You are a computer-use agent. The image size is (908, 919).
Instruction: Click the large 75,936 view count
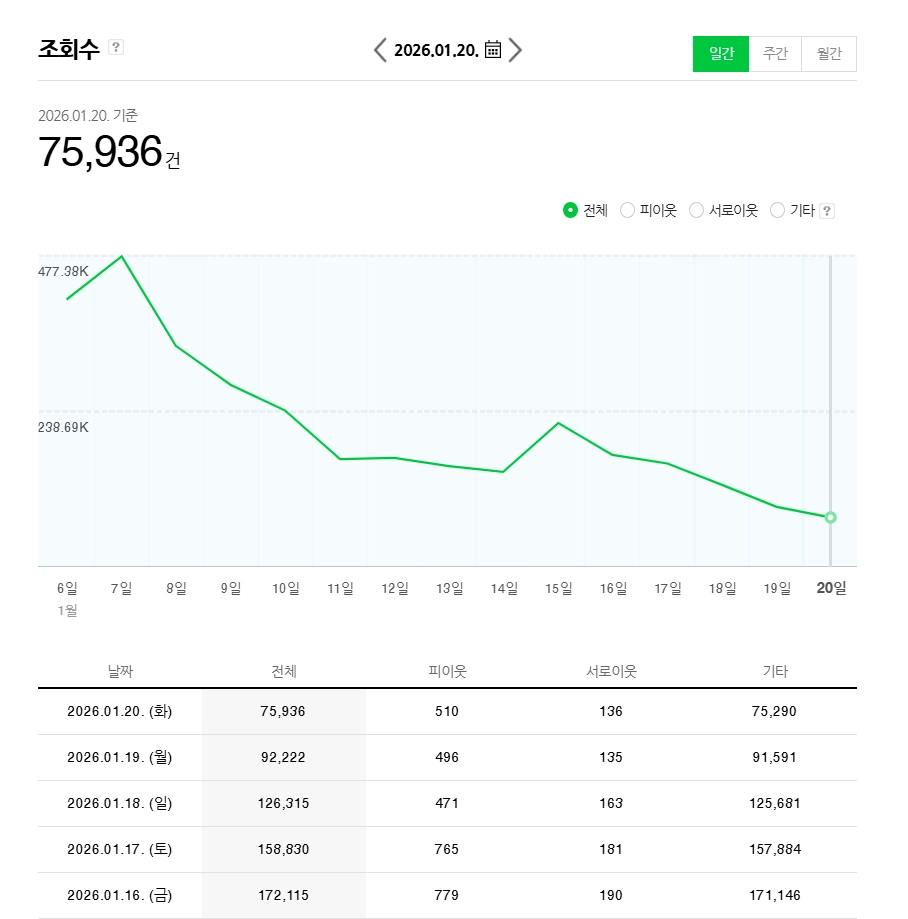click(x=100, y=152)
